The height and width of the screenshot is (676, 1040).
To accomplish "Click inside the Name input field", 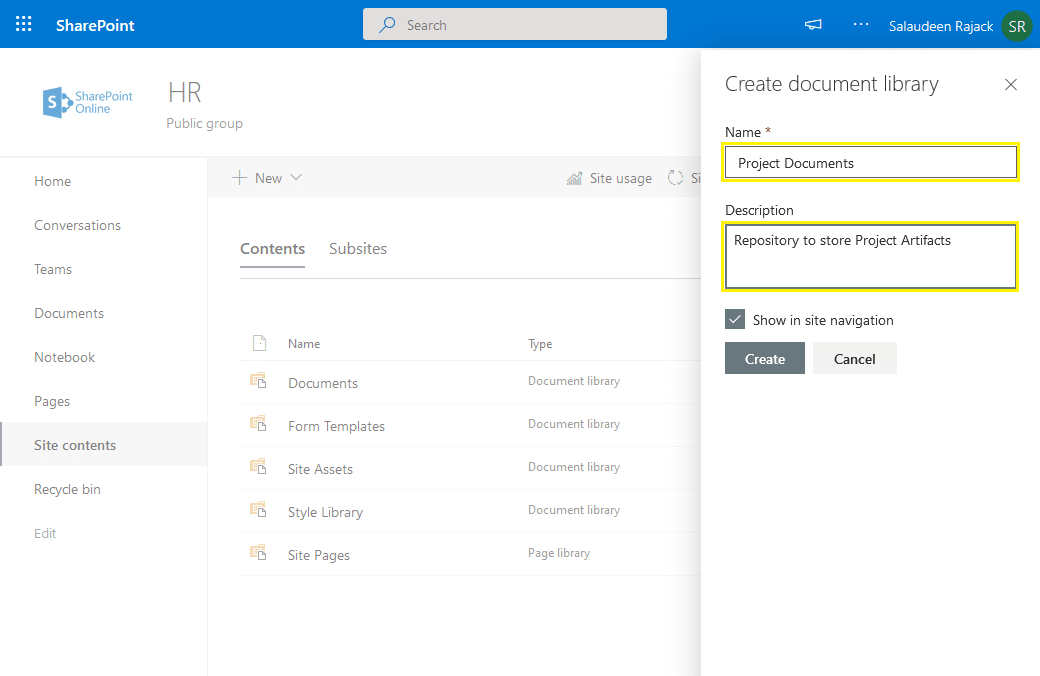I will click(x=870, y=162).
